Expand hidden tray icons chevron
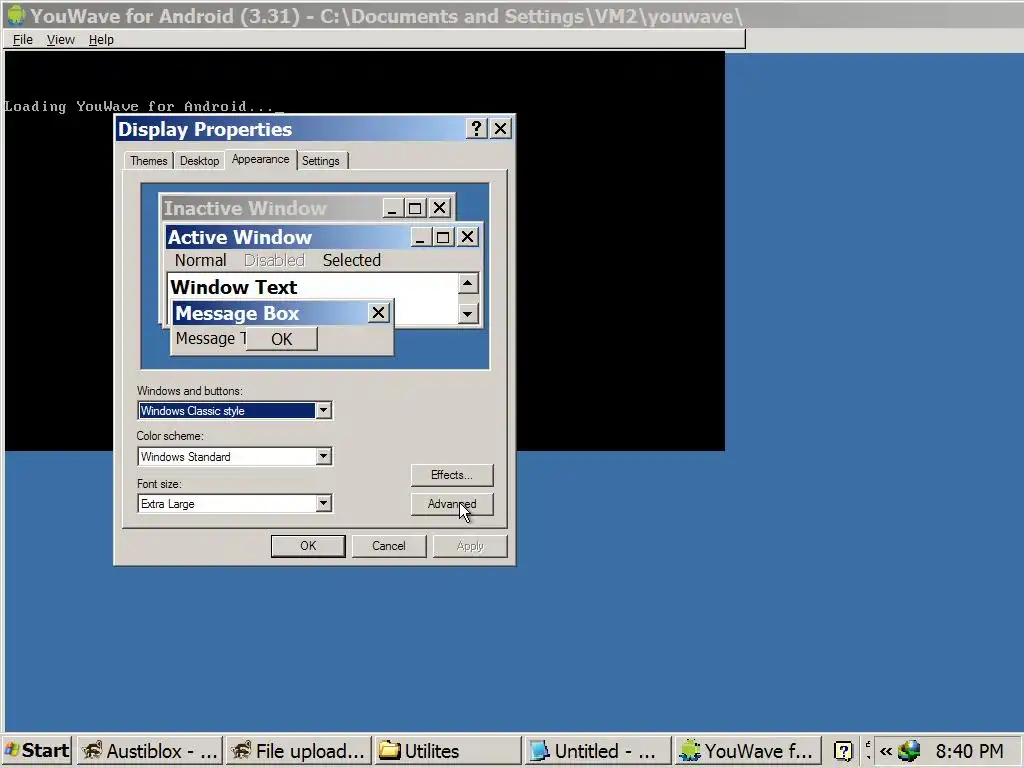 click(886, 751)
